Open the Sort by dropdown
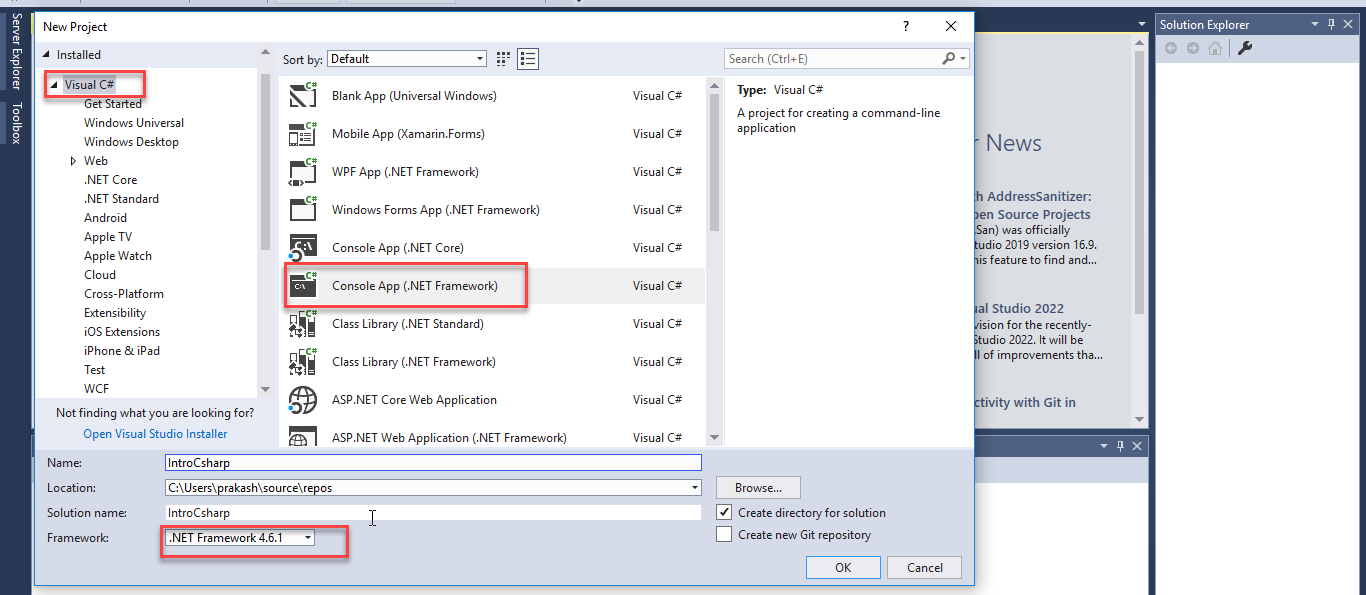Viewport: 1366px width, 595px height. (478, 59)
